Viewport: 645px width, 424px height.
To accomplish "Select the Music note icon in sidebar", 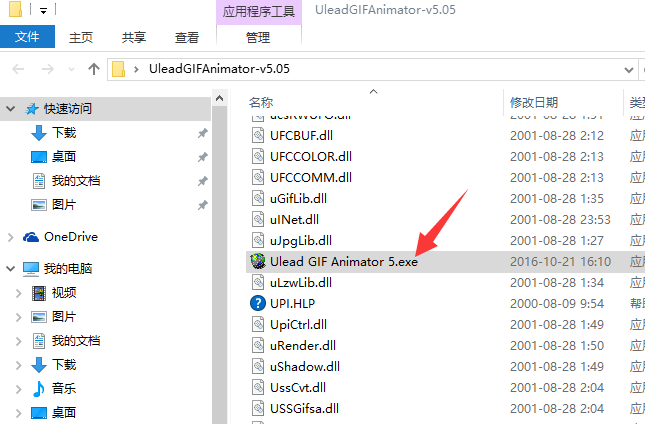I will point(39,389).
